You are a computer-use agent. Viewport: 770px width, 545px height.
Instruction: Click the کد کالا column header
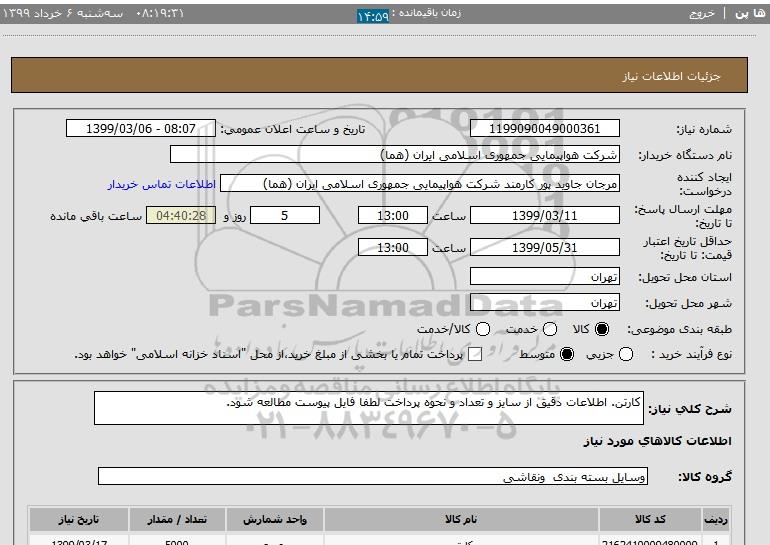pyautogui.click(x=650, y=519)
